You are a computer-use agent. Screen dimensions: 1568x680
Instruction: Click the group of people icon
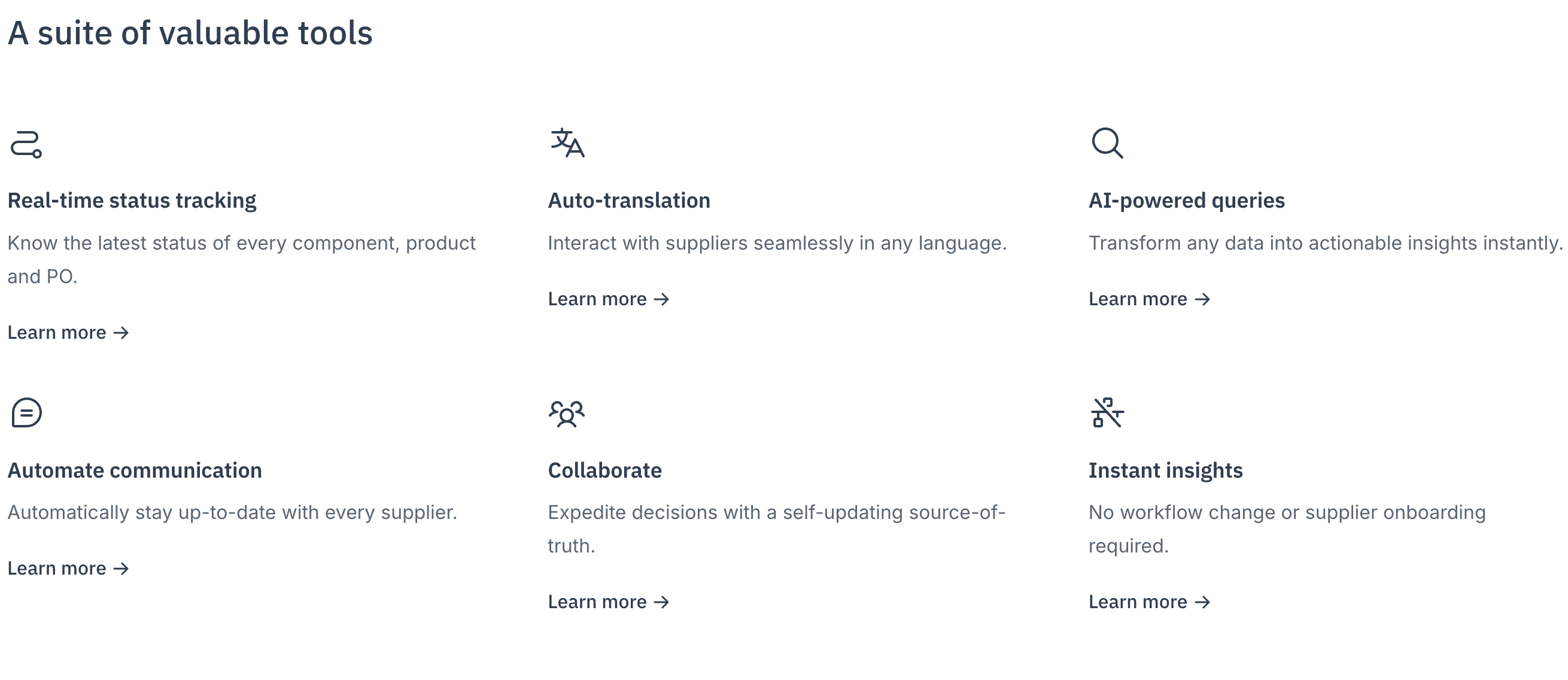pyautogui.click(x=567, y=414)
